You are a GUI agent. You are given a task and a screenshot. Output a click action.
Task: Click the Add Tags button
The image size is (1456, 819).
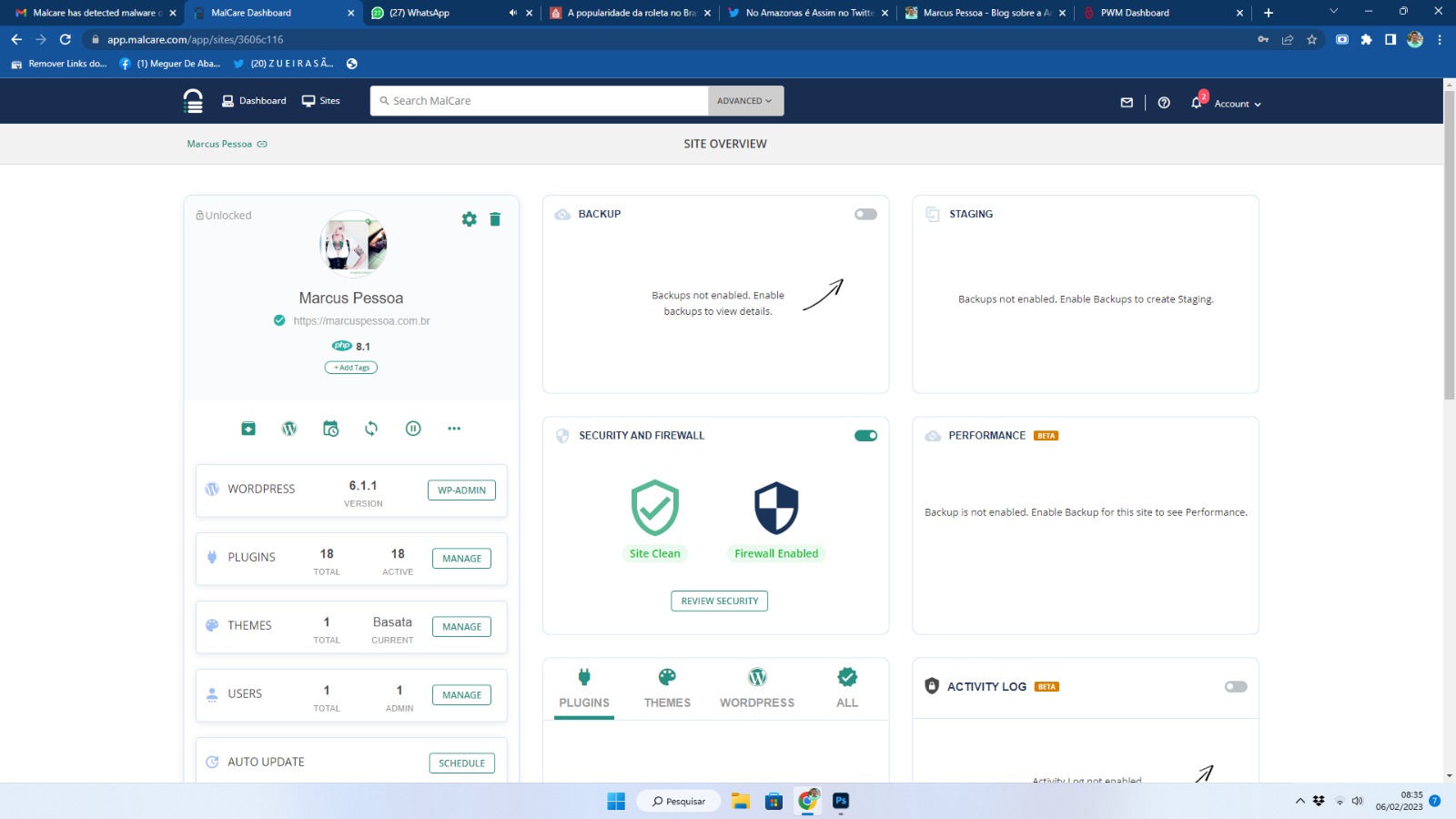(x=351, y=368)
